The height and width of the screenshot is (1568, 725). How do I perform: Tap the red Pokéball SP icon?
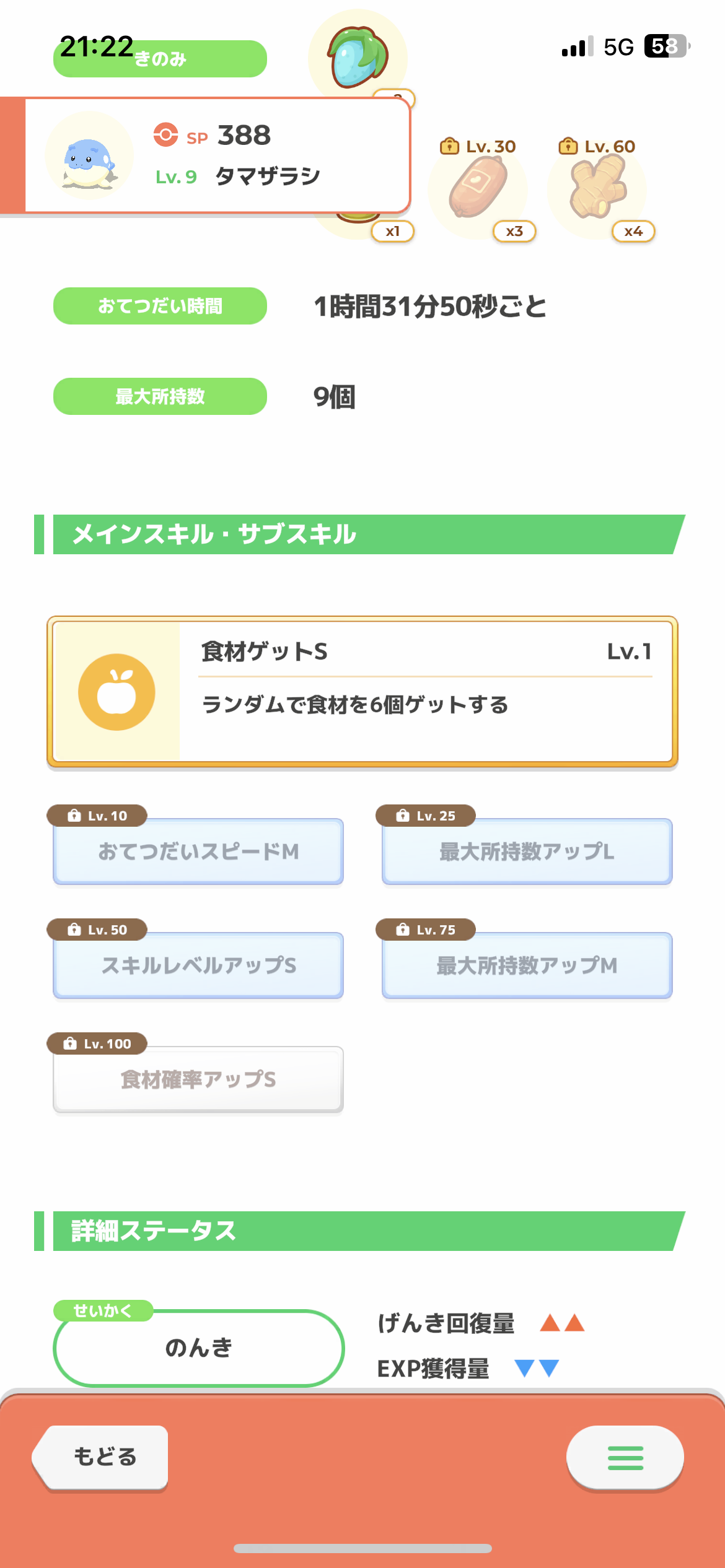click(x=165, y=134)
